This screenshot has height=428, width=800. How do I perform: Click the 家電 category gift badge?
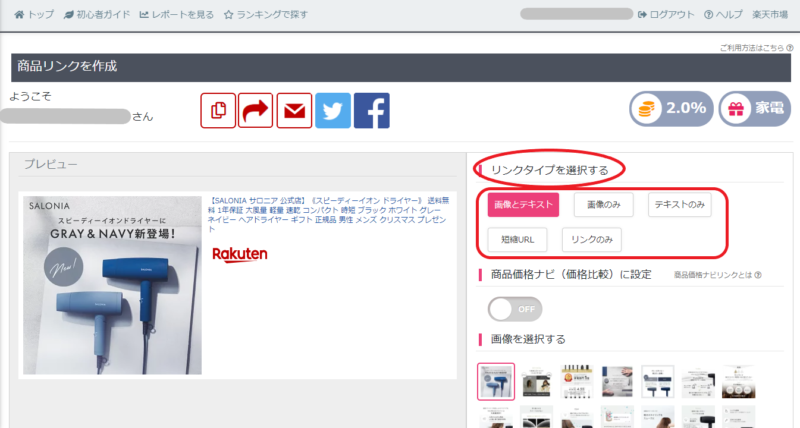[x=755, y=109]
